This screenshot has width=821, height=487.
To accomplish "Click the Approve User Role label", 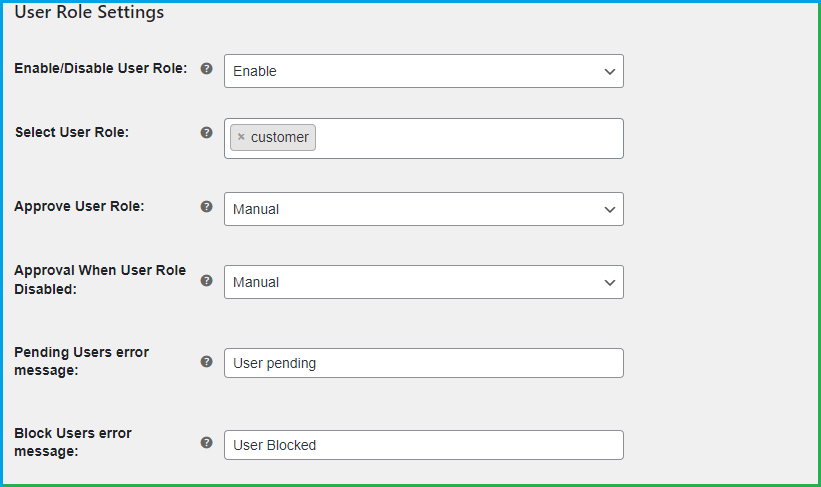I will tap(79, 207).
